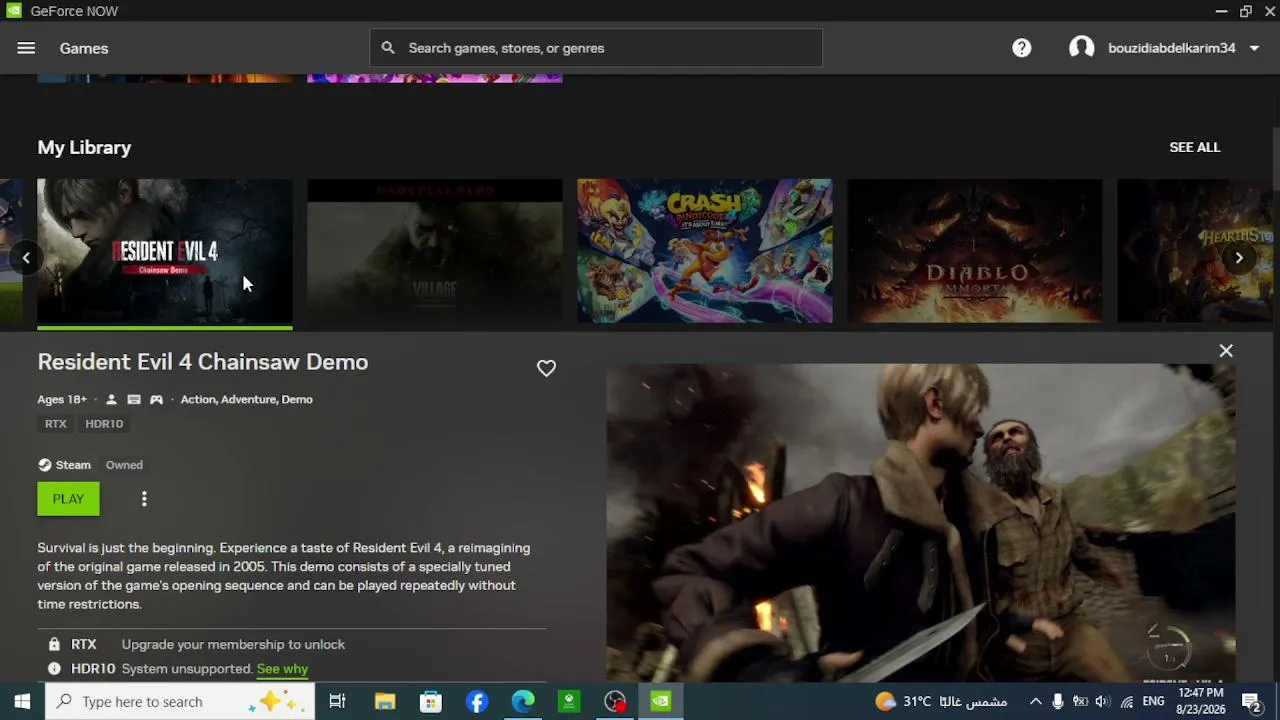Click 'Upgrade your membership to unlock' text
This screenshot has height=720, width=1280.
pyautogui.click(x=233, y=645)
